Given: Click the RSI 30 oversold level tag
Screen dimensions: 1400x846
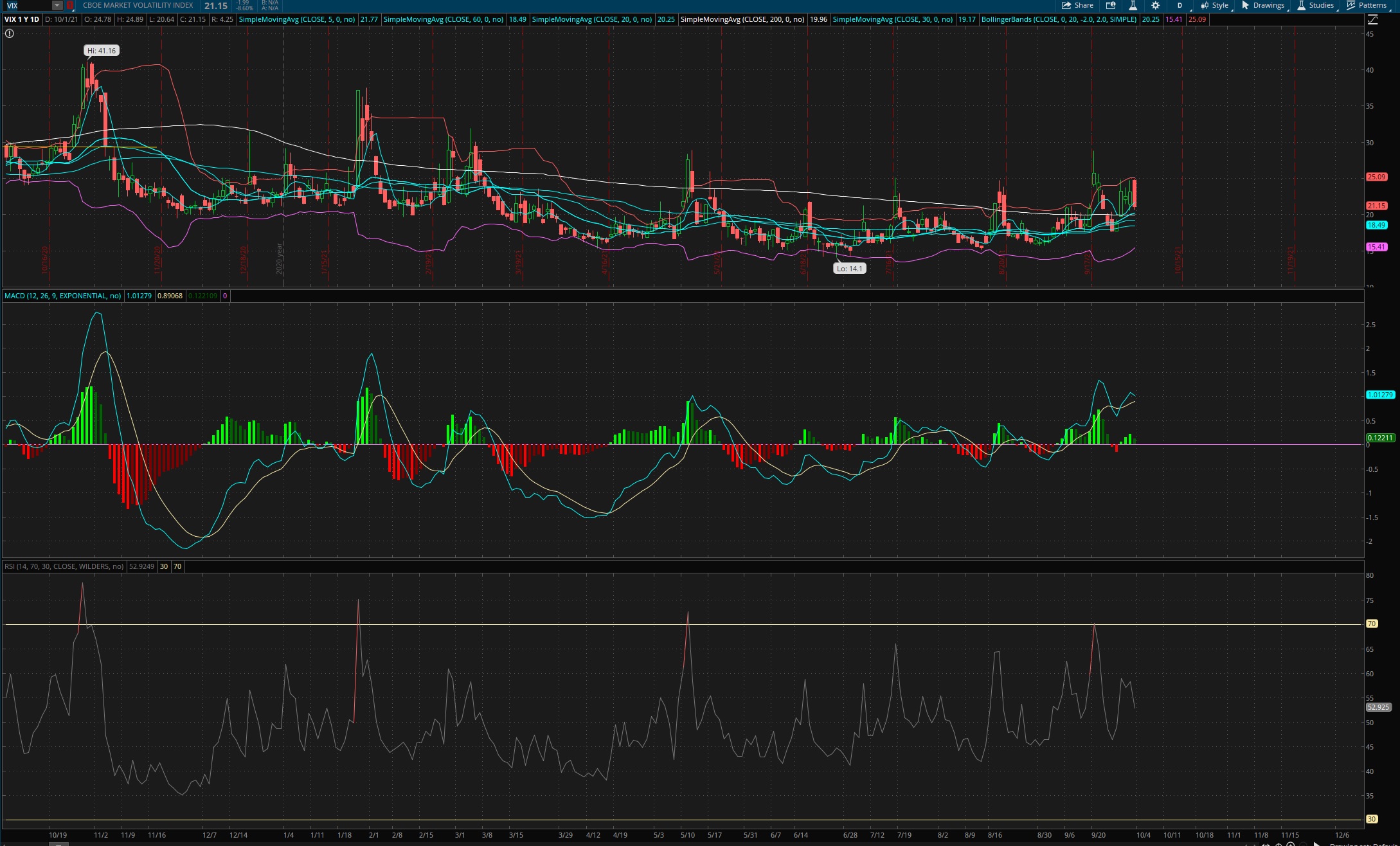Looking at the screenshot, I should coord(1372,819).
